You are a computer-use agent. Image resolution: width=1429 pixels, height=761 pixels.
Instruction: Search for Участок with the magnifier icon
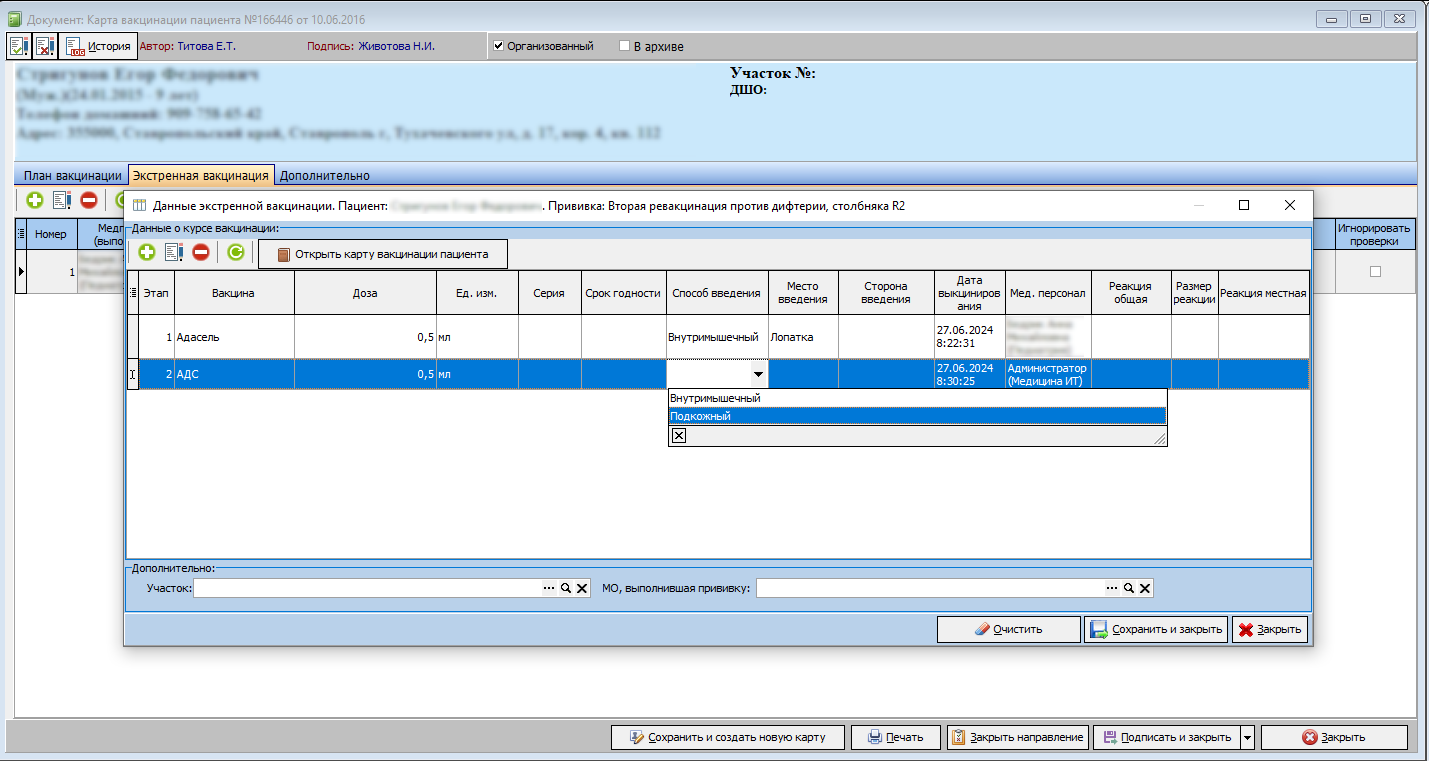[565, 588]
